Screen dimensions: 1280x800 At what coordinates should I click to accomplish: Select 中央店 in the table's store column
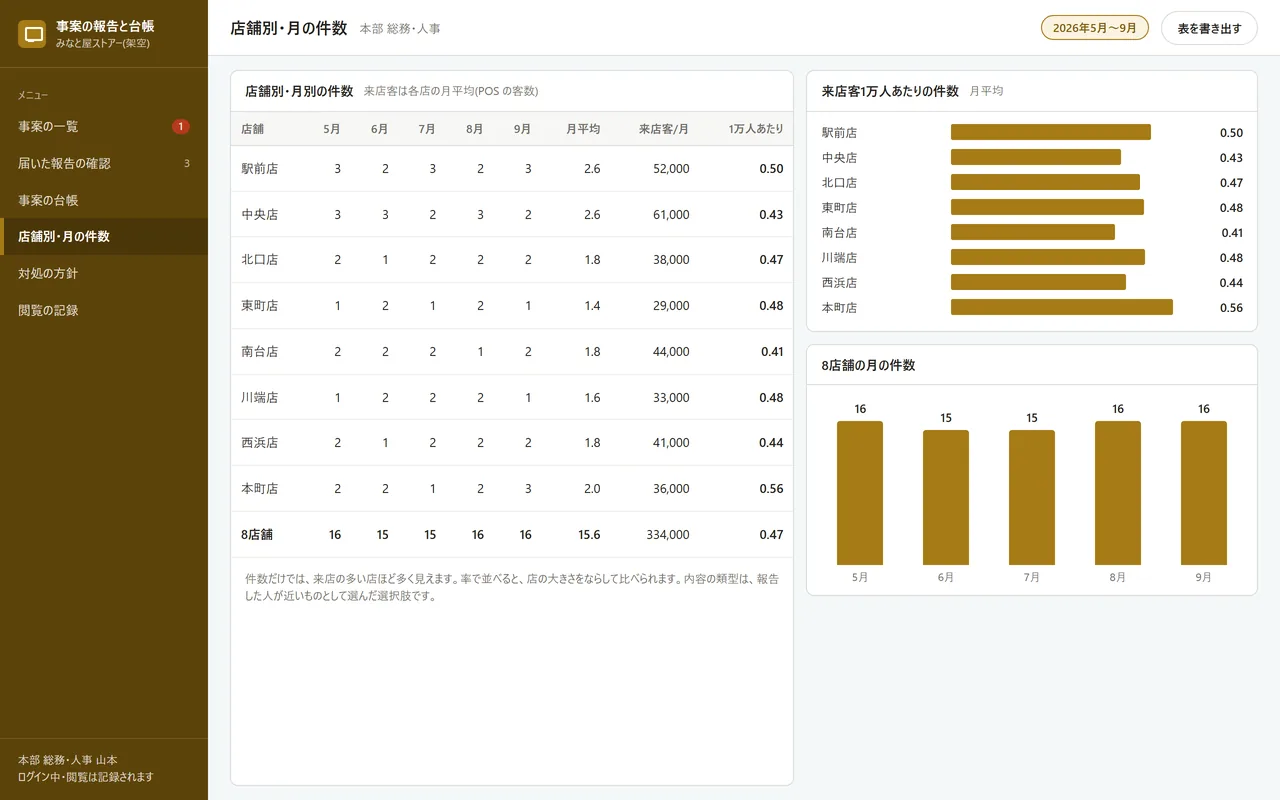point(259,215)
